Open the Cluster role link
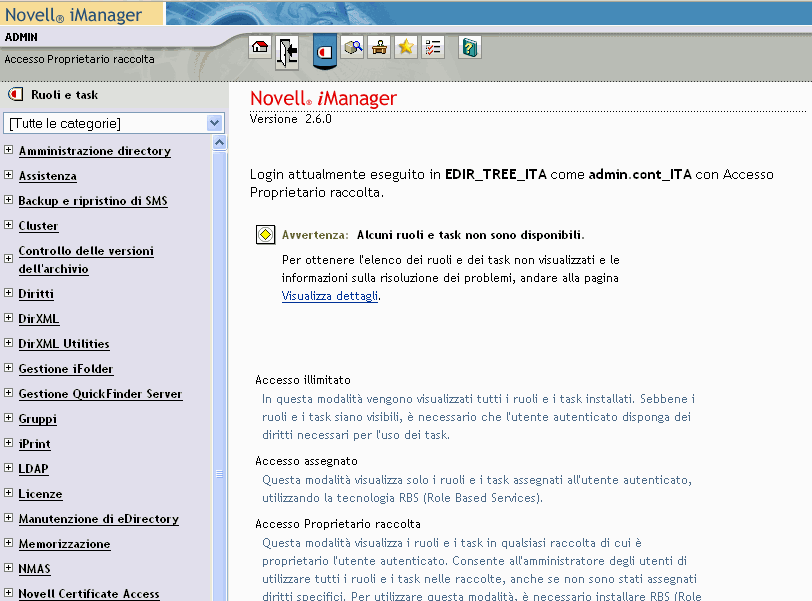The width and height of the screenshot is (812, 601). coord(38,226)
